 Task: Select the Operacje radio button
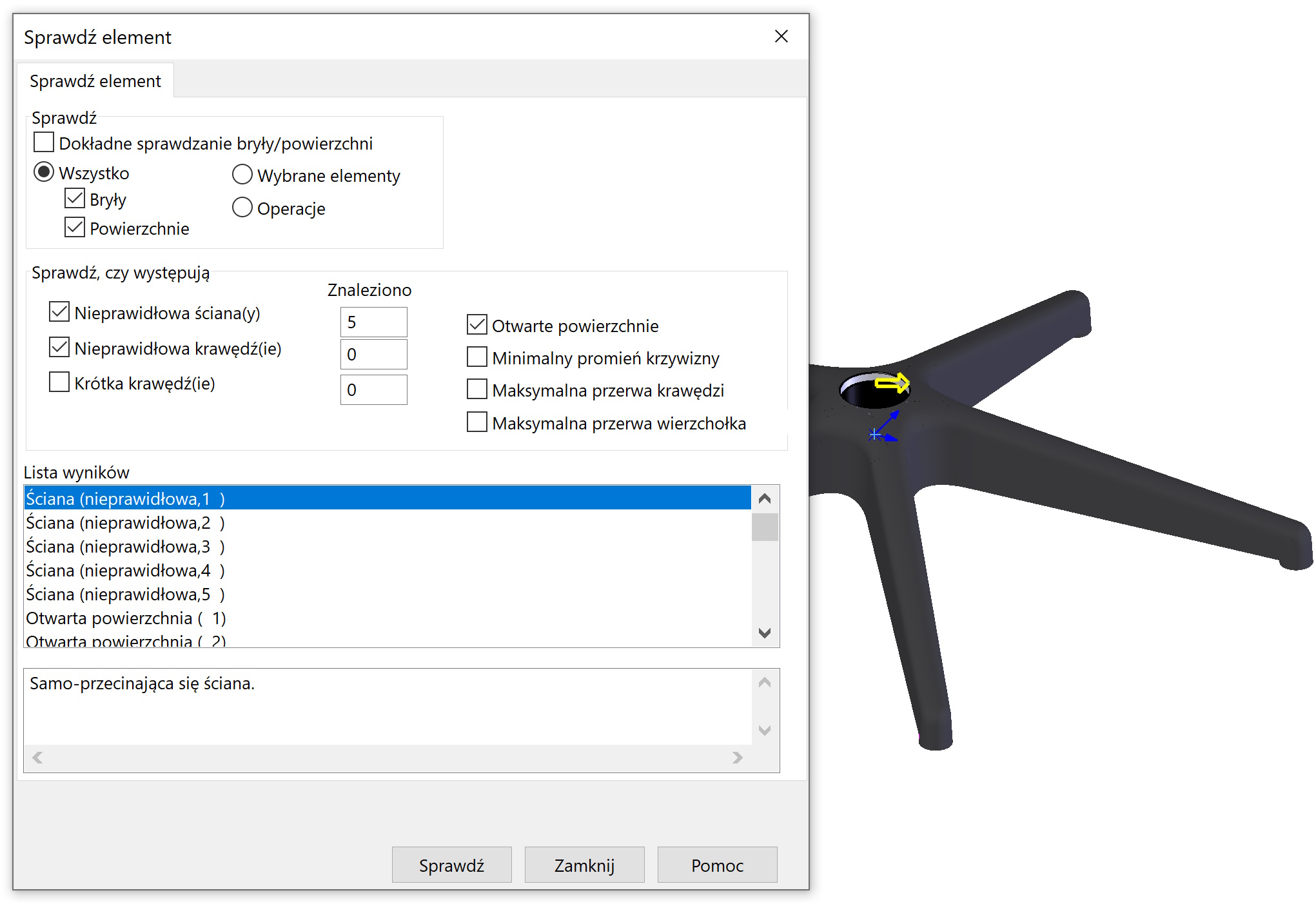[242, 208]
